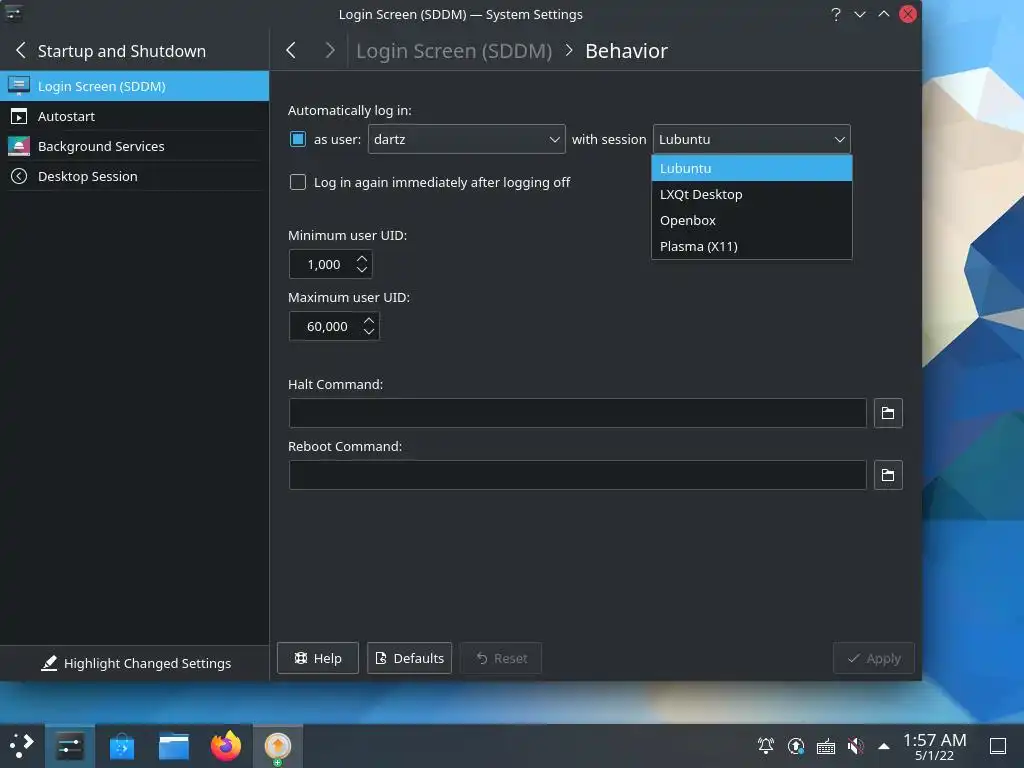1024x768 pixels.
Task: Click the Halt Command text field
Action: point(577,413)
